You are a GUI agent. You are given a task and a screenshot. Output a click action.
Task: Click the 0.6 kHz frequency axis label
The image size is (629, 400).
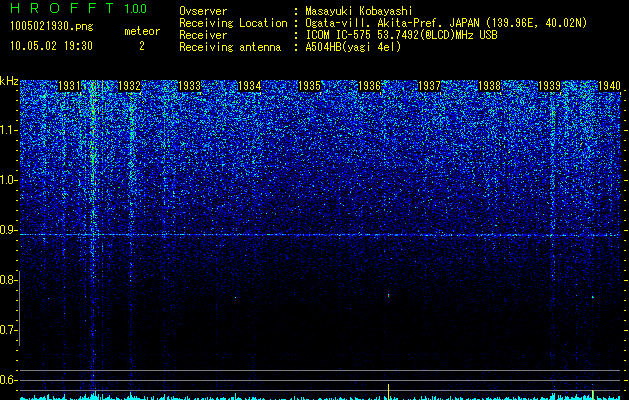pos(8,380)
